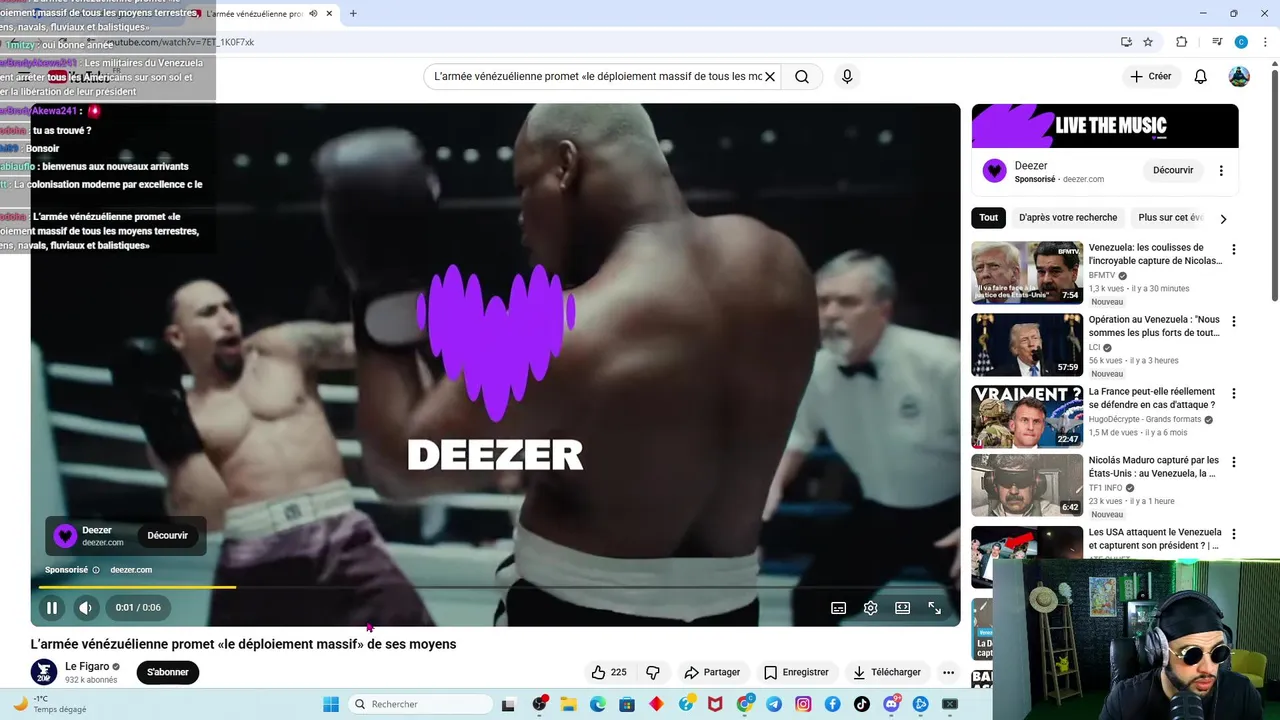Open the Windows Start menu
This screenshot has width=1280, height=720.
pyautogui.click(x=331, y=704)
